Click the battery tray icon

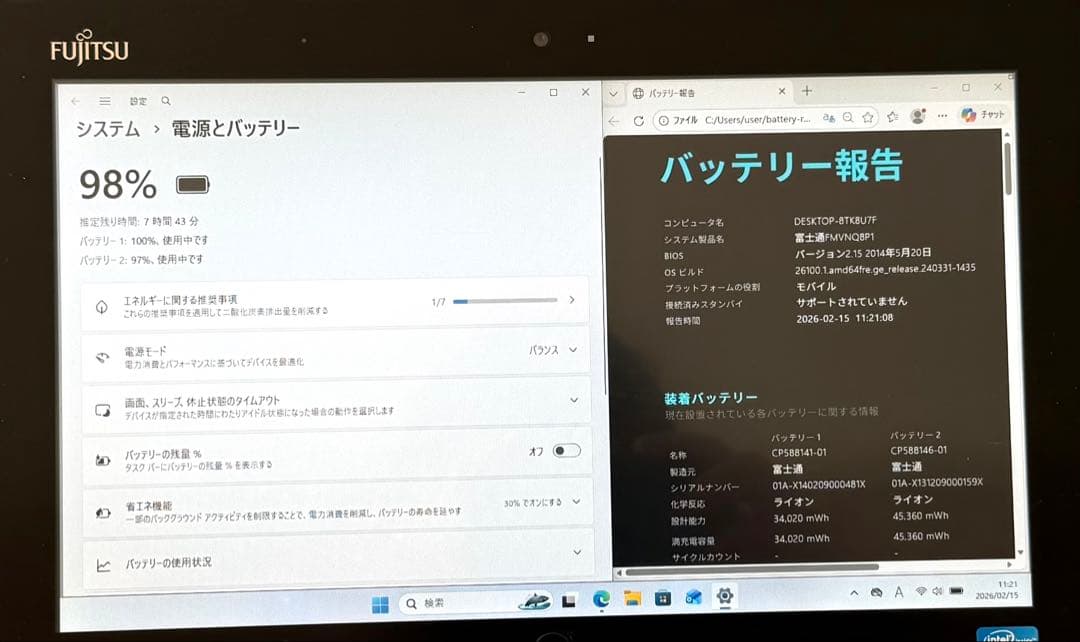pos(956,590)
